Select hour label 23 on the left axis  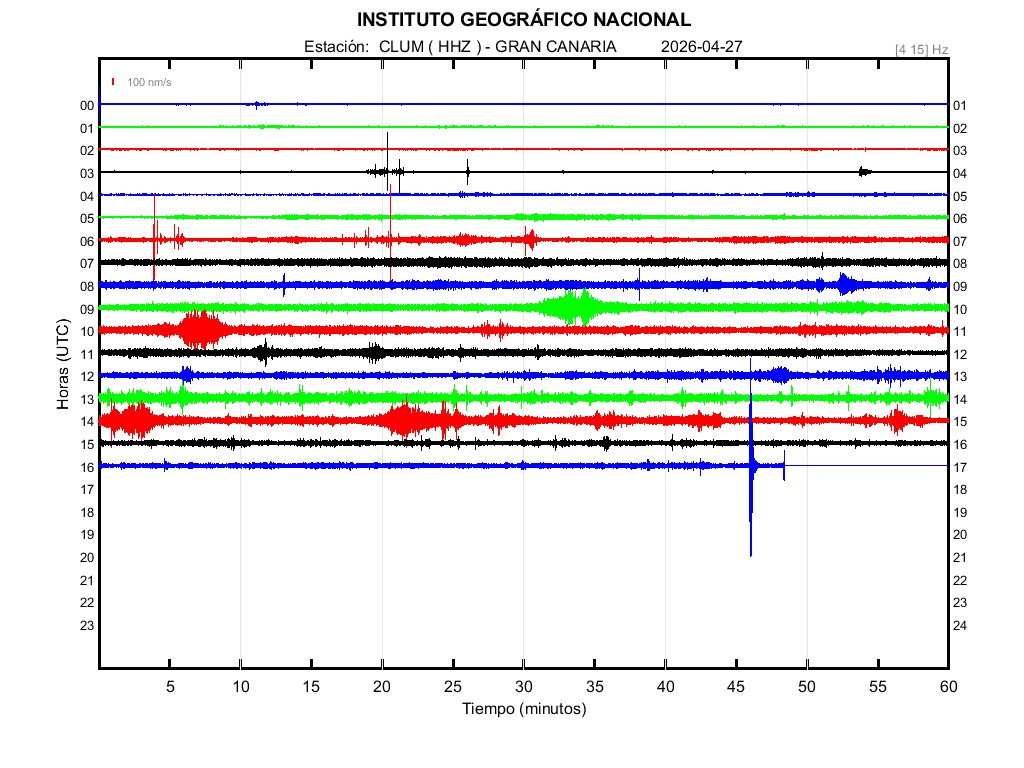tap(87, 625)
